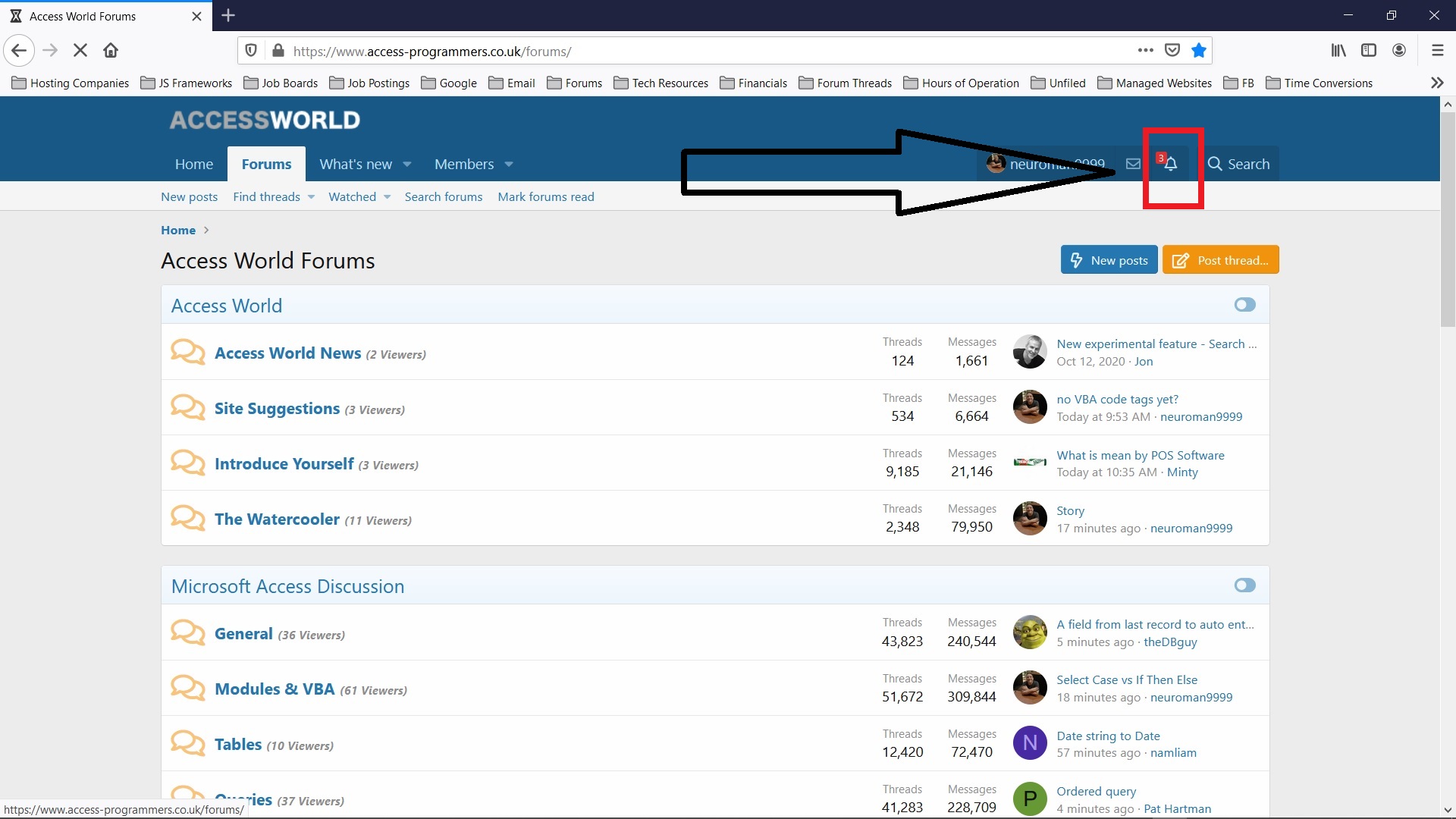Open the Firefox library icon
The width and height of the screenshot is (1456, 819).
(1338, 51)
